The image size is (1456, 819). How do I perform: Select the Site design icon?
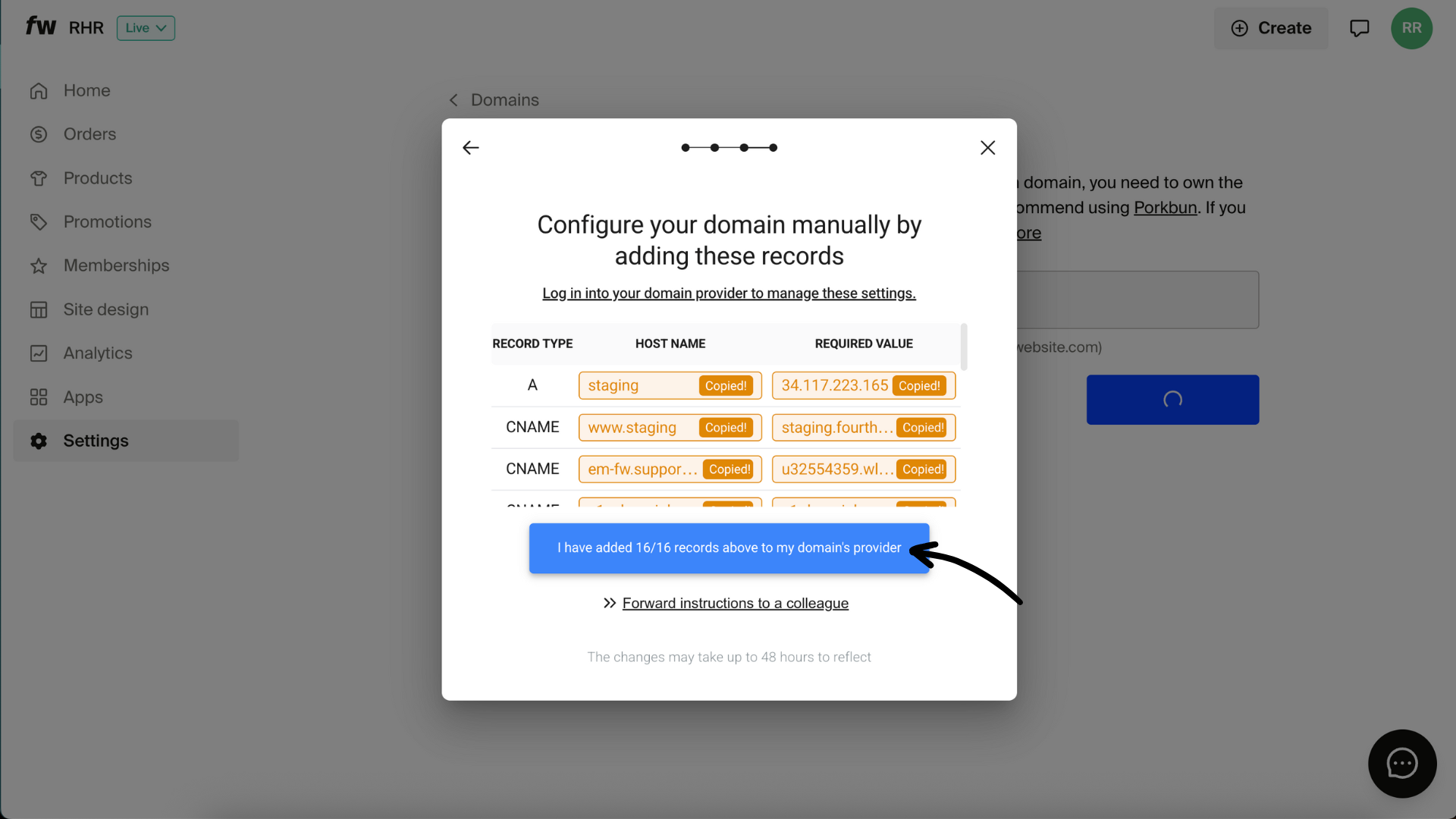tap(39, 309)
